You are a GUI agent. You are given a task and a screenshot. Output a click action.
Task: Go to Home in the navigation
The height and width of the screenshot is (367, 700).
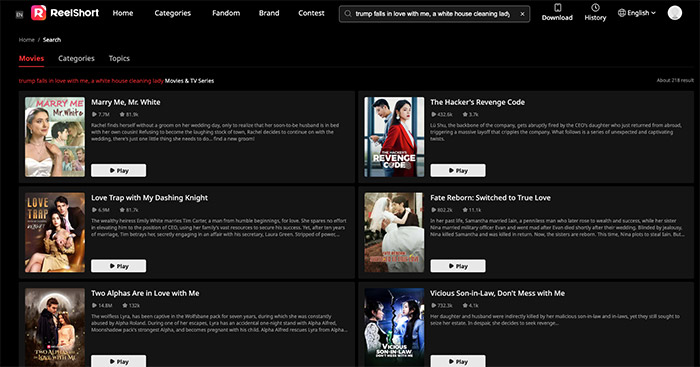123,13
